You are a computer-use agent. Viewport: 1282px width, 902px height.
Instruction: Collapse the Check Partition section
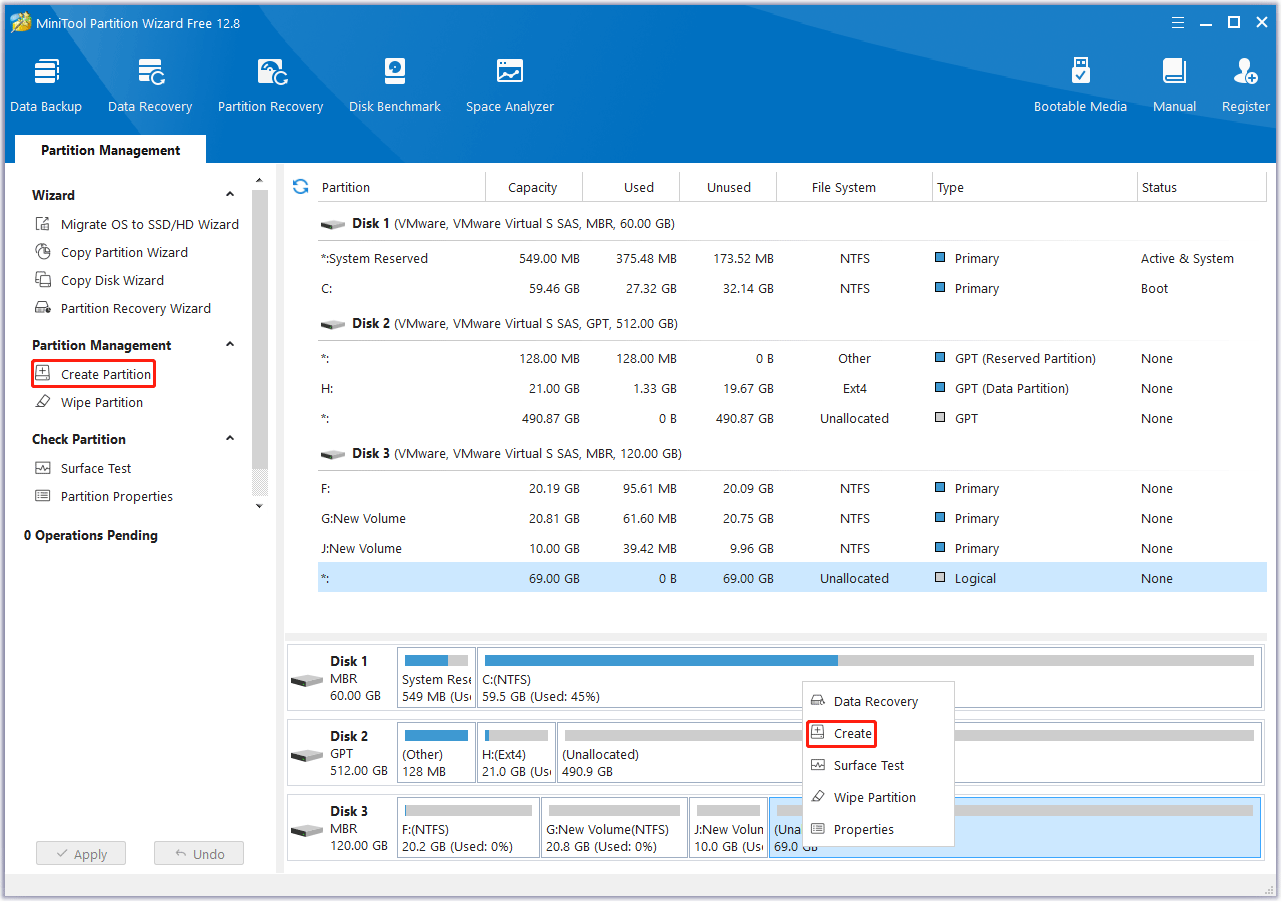coord(230,439)
